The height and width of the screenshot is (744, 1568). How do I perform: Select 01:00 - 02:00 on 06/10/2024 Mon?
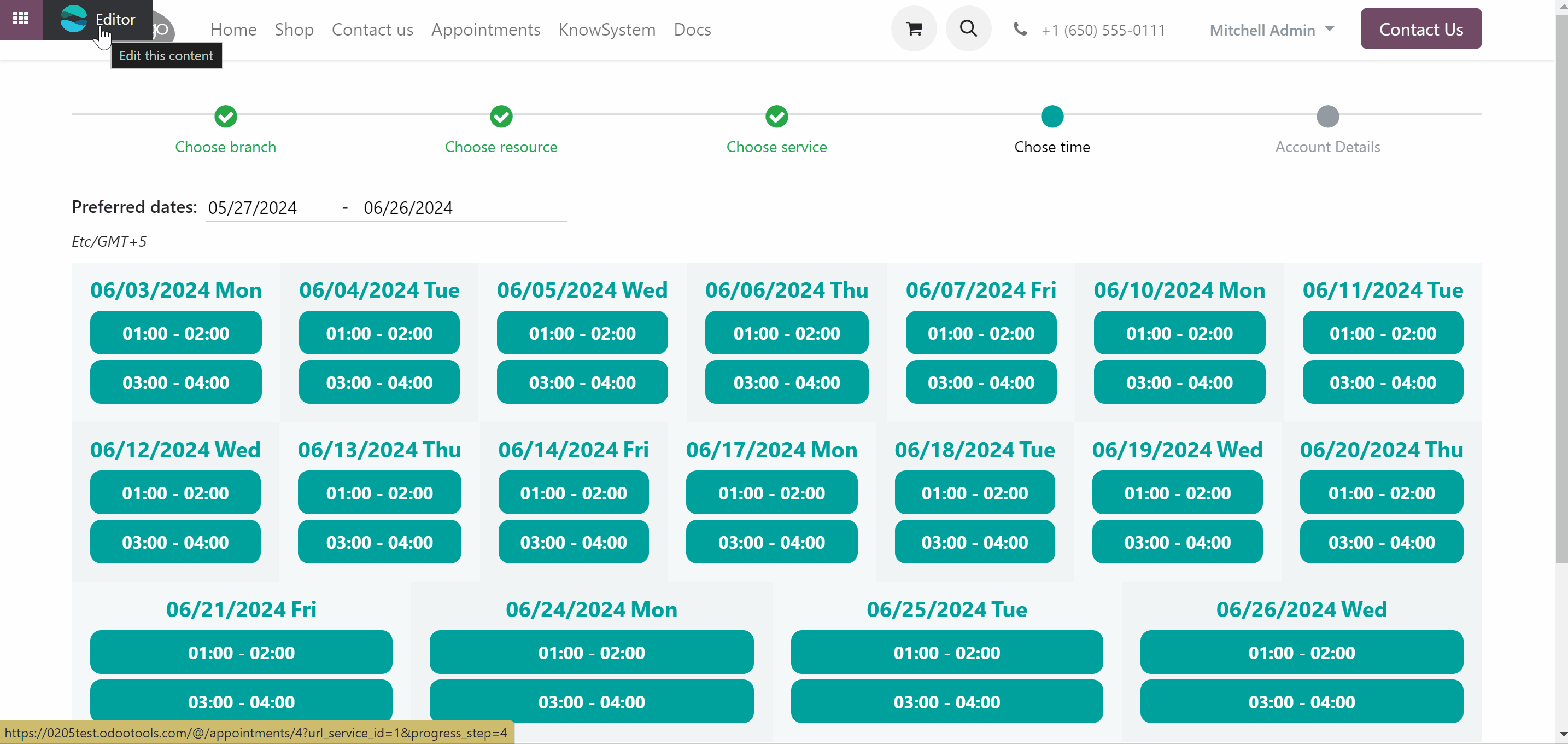[1179, 333]
